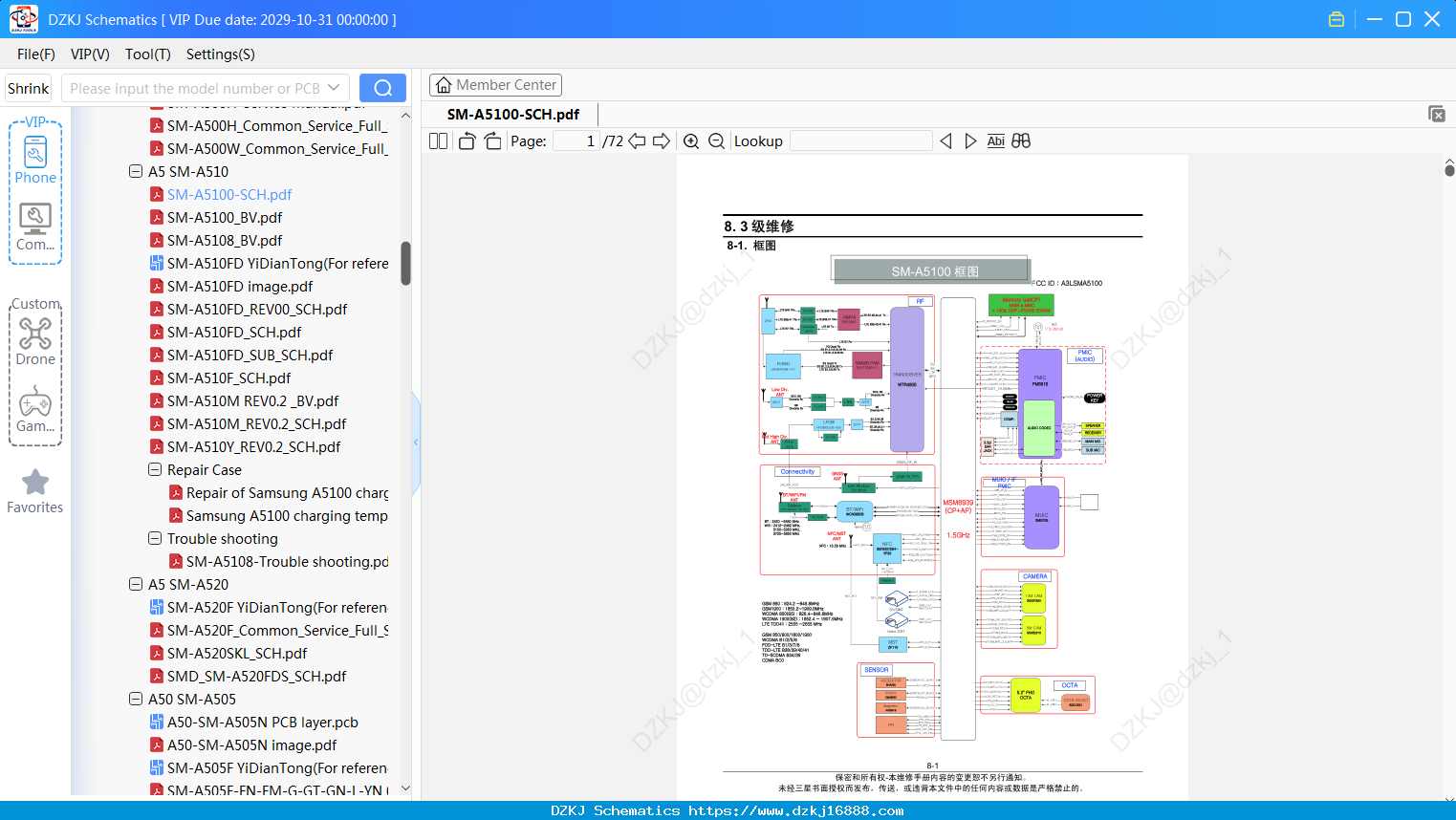This screenshot has width=1456, height=820.
Task: Toggle the two-page view layout icon
Action: (x=438, y=141)
